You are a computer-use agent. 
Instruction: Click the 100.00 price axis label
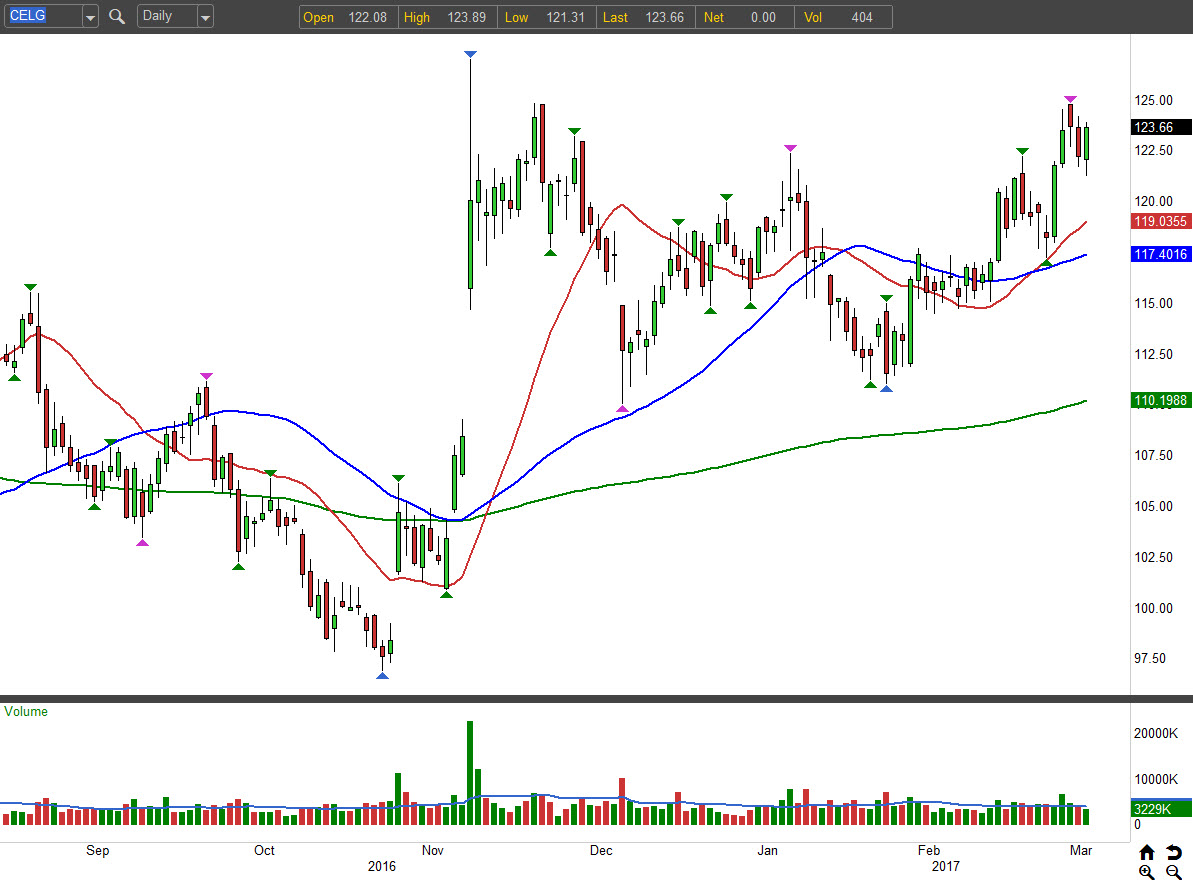[1153, 608]
